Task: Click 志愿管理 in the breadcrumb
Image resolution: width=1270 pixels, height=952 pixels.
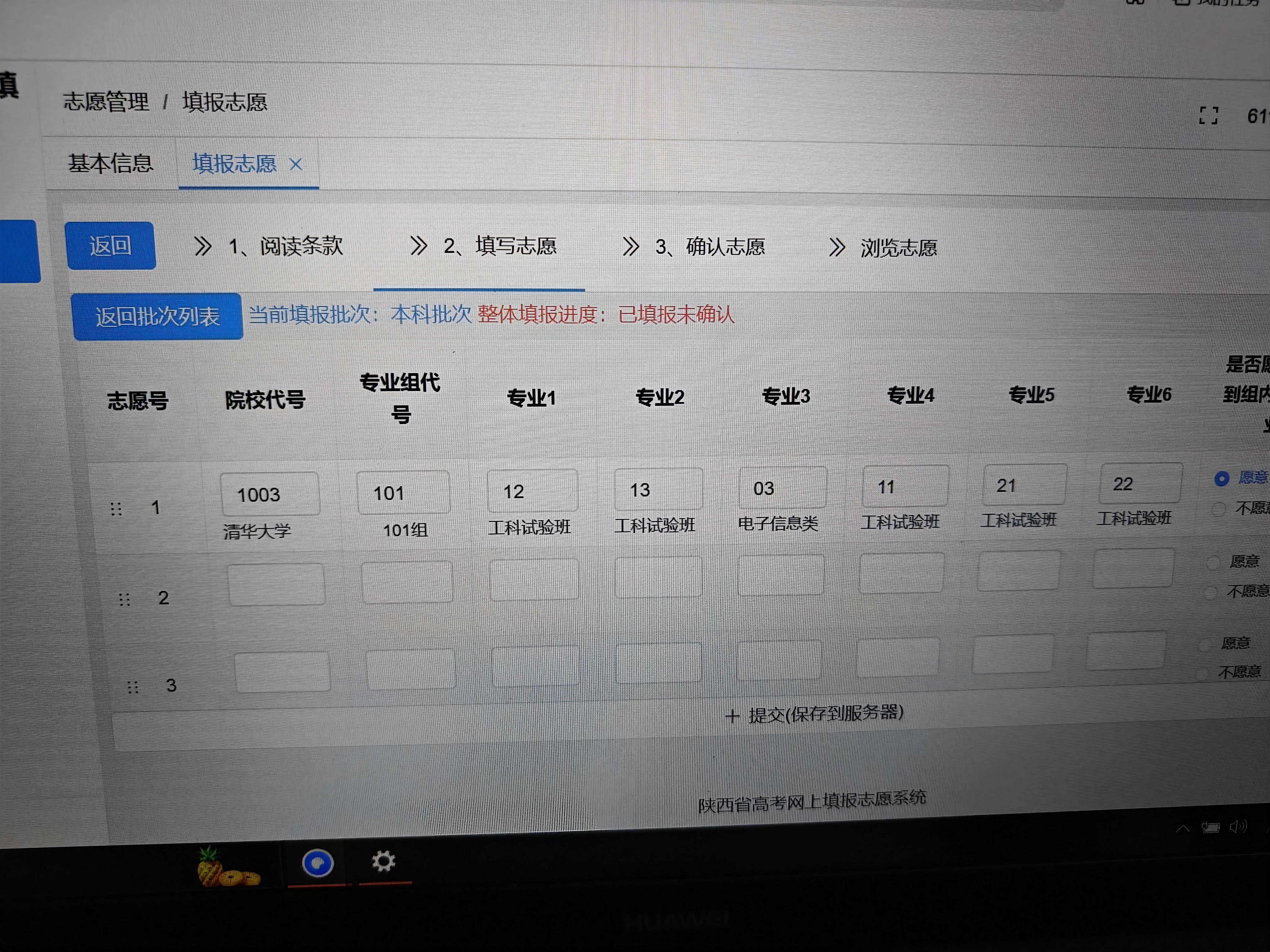Action: 106,102
